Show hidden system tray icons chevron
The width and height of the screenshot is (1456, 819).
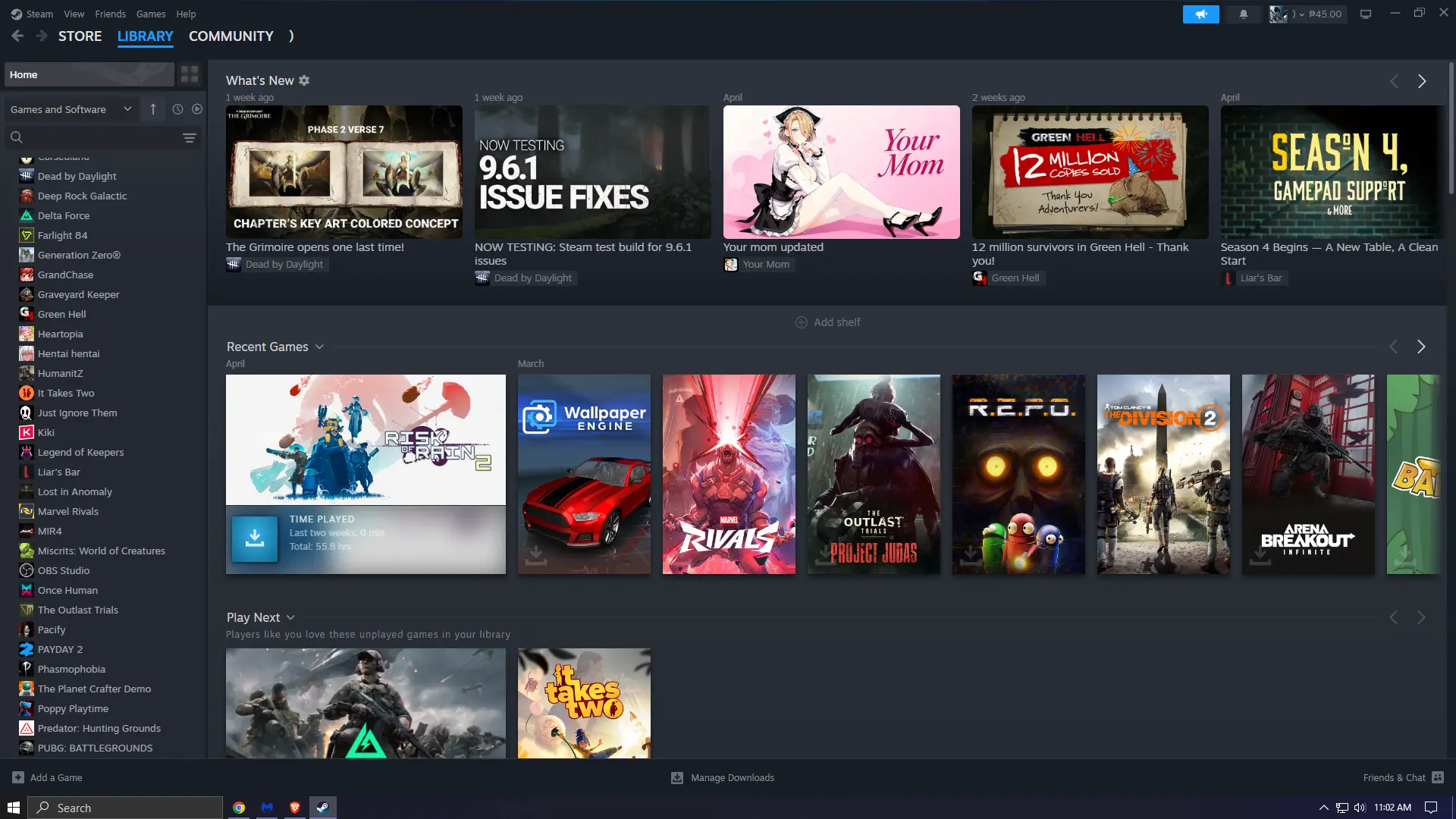pyautogui.click(x=1324, y=808)
